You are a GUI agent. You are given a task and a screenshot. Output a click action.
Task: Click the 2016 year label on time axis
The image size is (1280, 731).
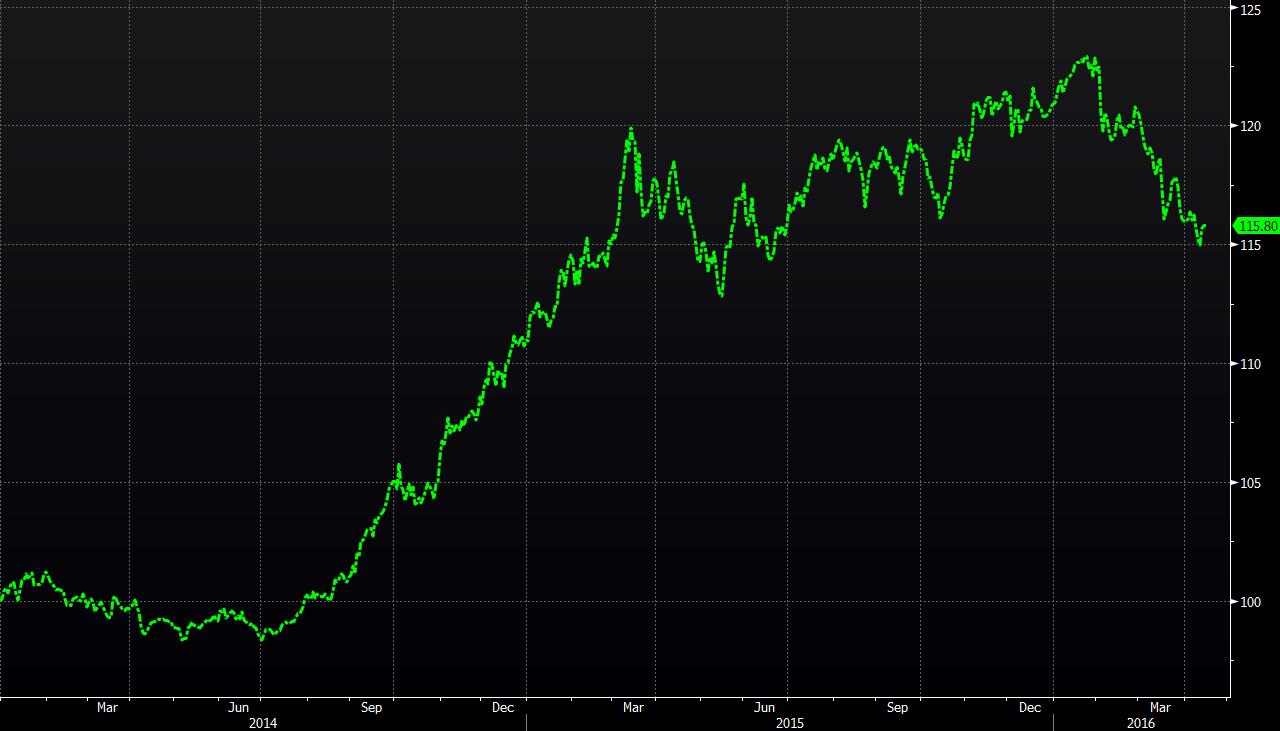pos(1141,723)
